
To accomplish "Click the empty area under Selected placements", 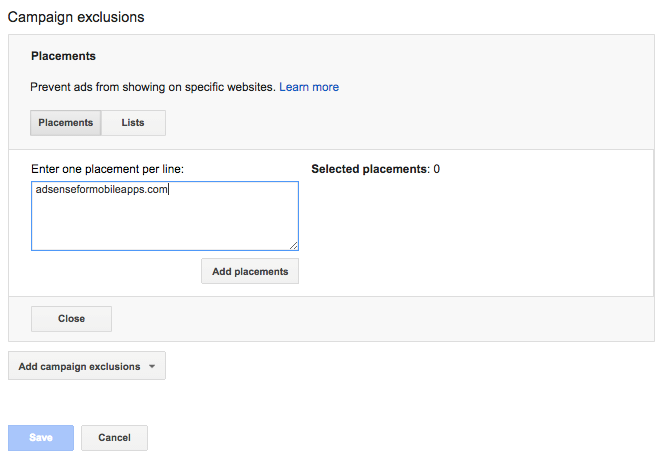I will [470, 230].
